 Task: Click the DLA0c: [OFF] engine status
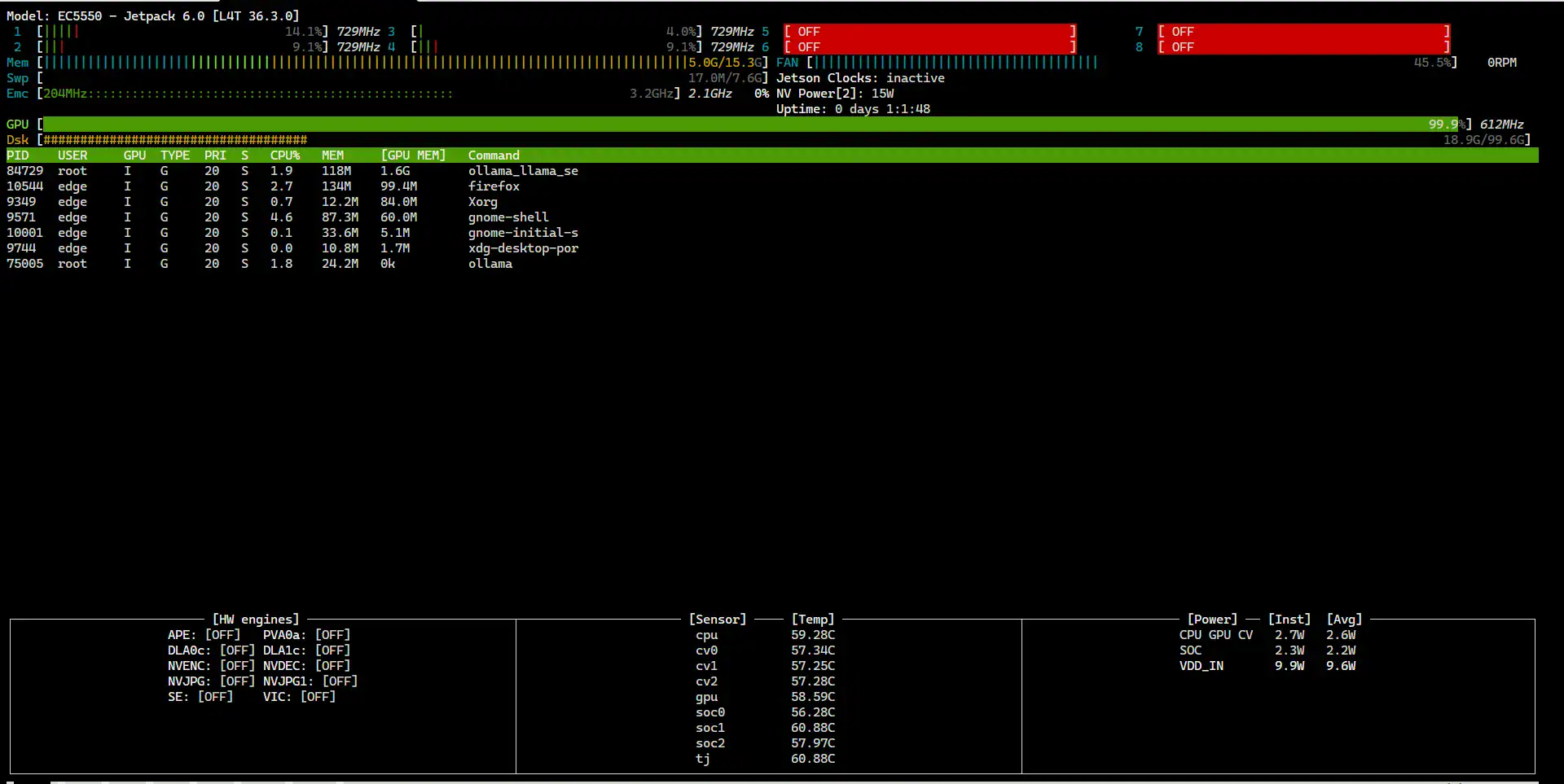[x=211, y=650]
